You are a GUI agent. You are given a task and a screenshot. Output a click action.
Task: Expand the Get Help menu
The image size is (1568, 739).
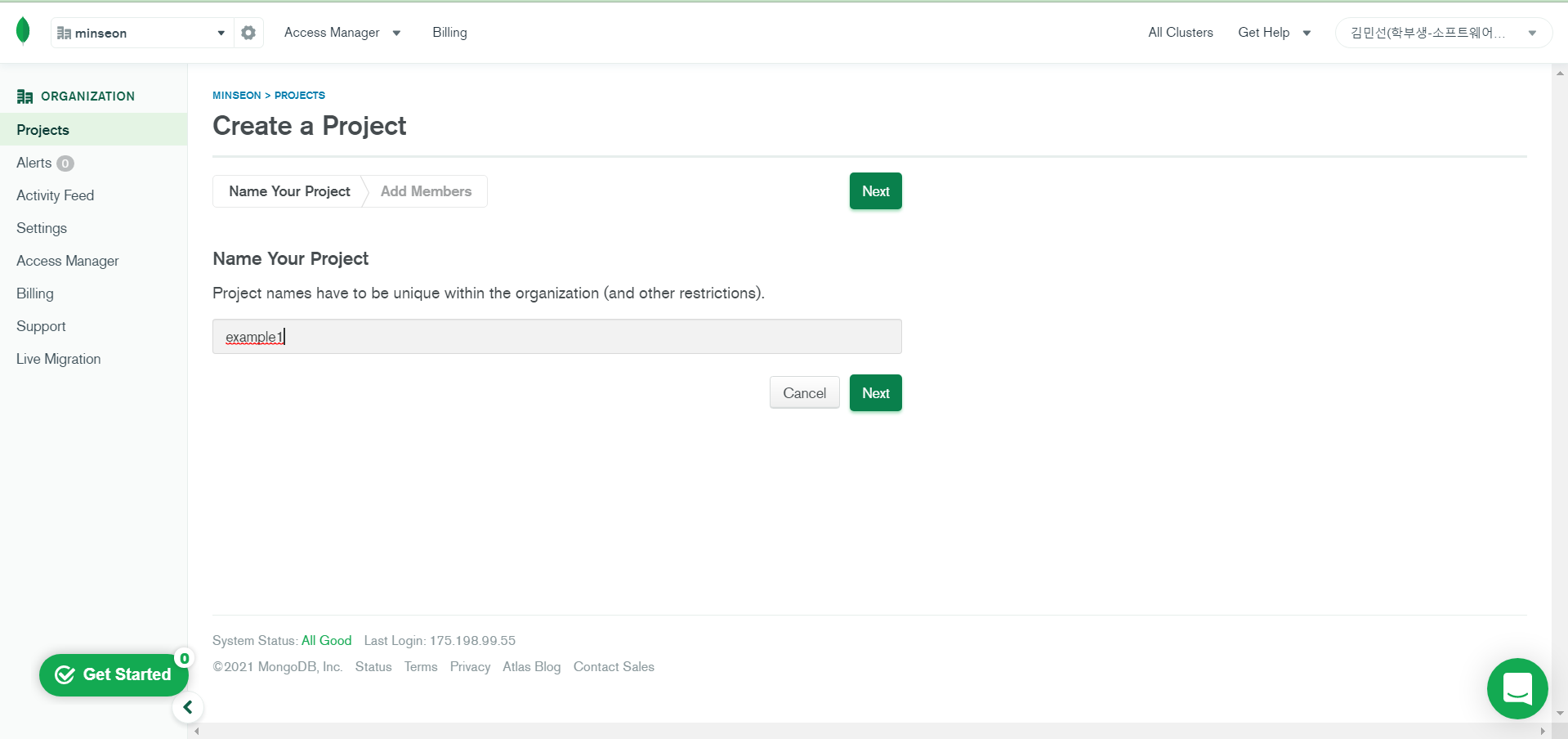1274,33
